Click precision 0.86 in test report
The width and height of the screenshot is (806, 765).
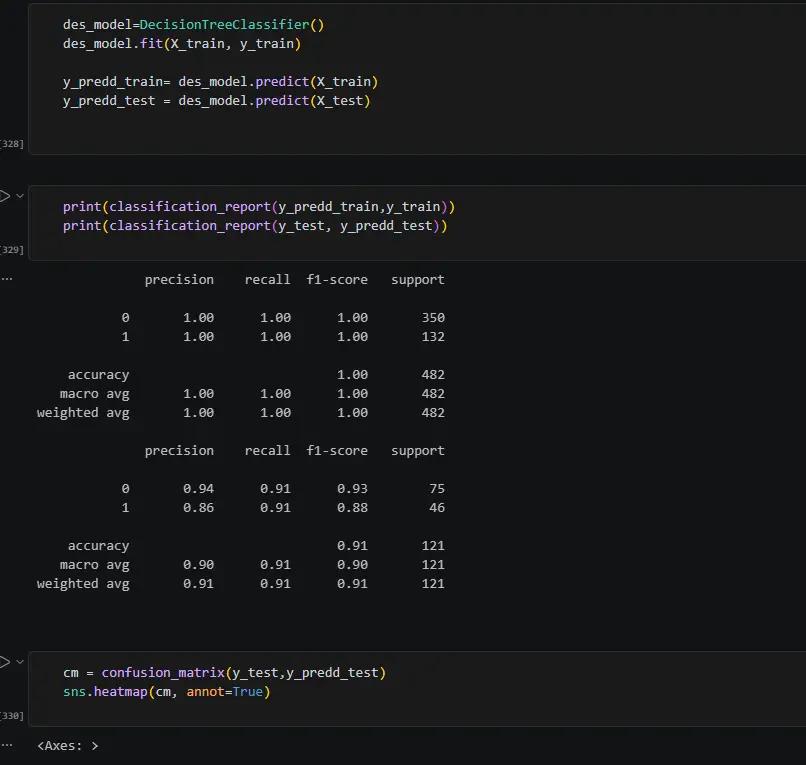(x=198, y=508)
